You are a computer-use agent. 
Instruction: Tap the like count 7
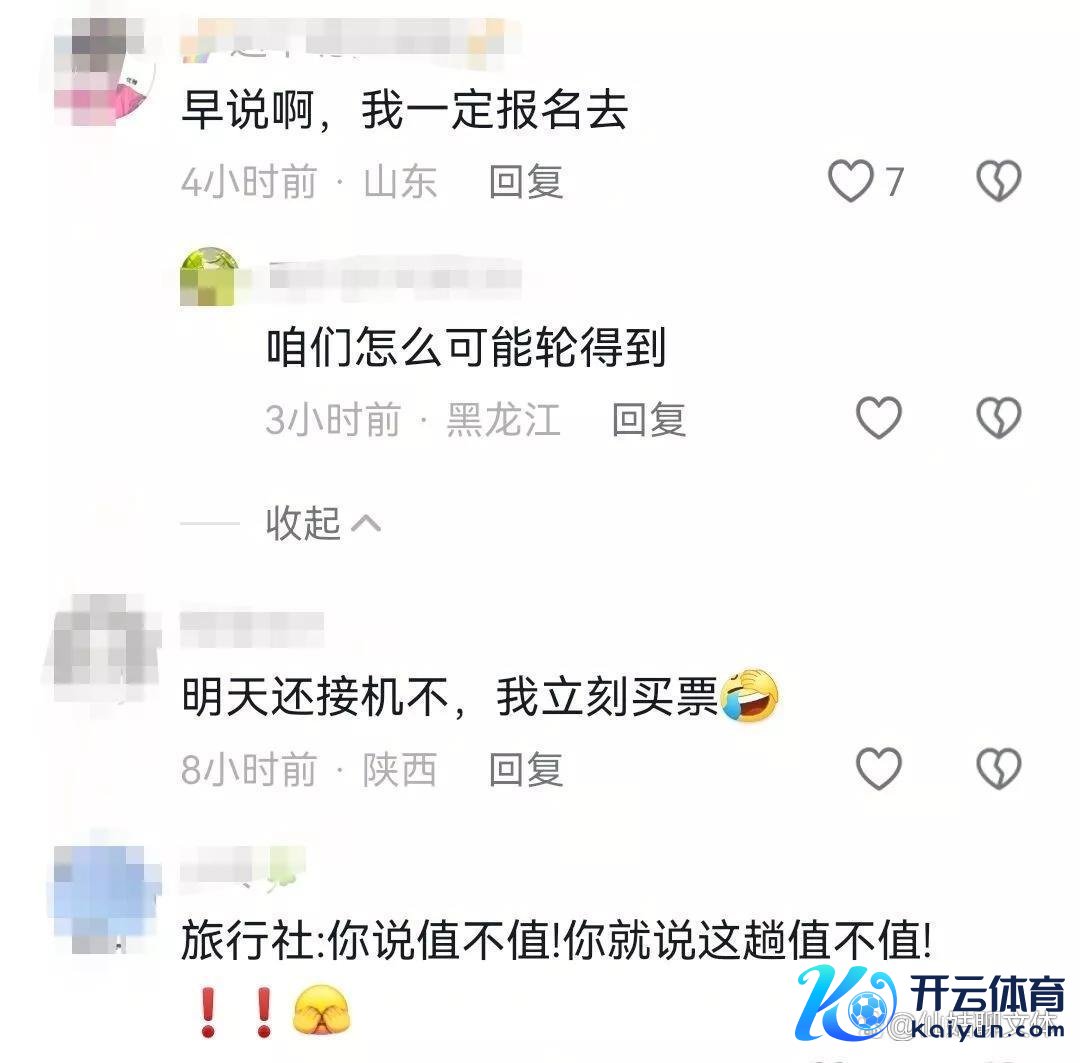click(x=894, y=182)
